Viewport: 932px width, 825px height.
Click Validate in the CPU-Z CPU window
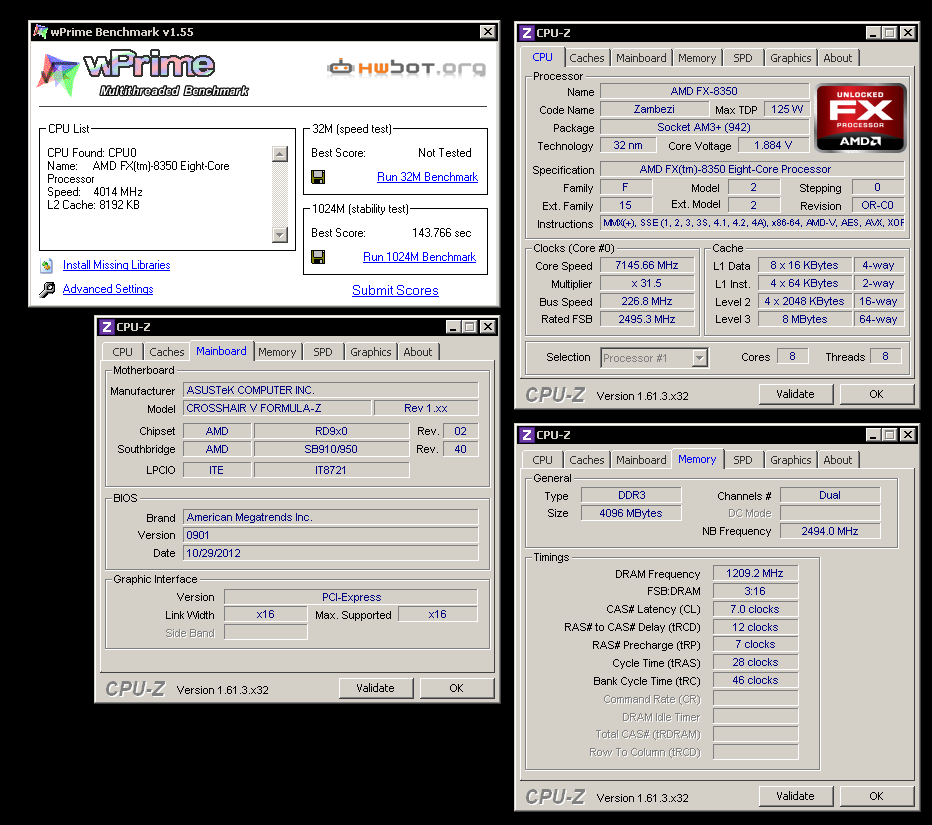tap(795, 394)
